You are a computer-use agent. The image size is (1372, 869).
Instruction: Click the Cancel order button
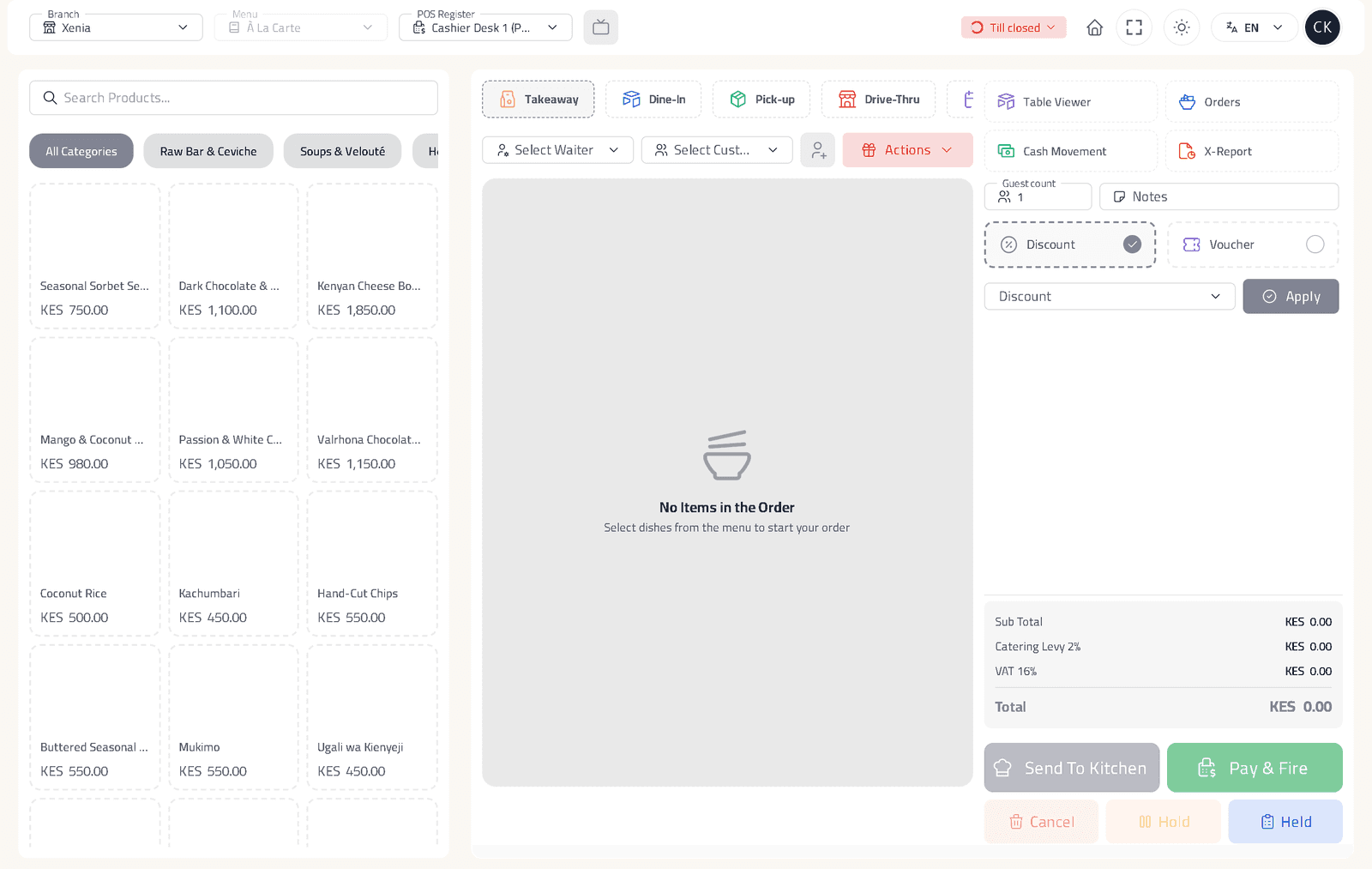pyautogui.click(x=1041, y=822)
